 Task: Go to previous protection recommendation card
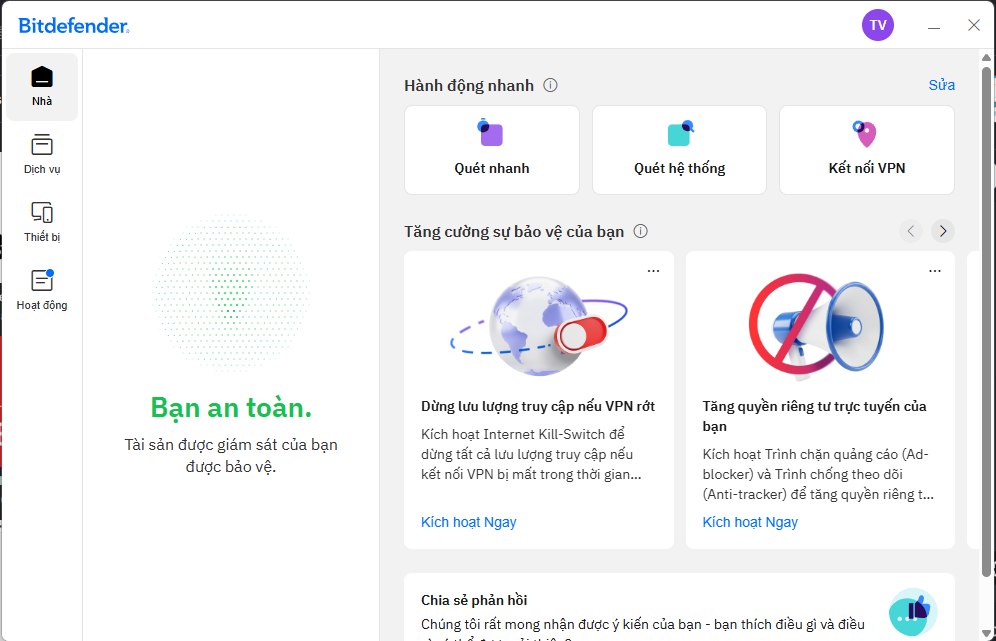911,231
